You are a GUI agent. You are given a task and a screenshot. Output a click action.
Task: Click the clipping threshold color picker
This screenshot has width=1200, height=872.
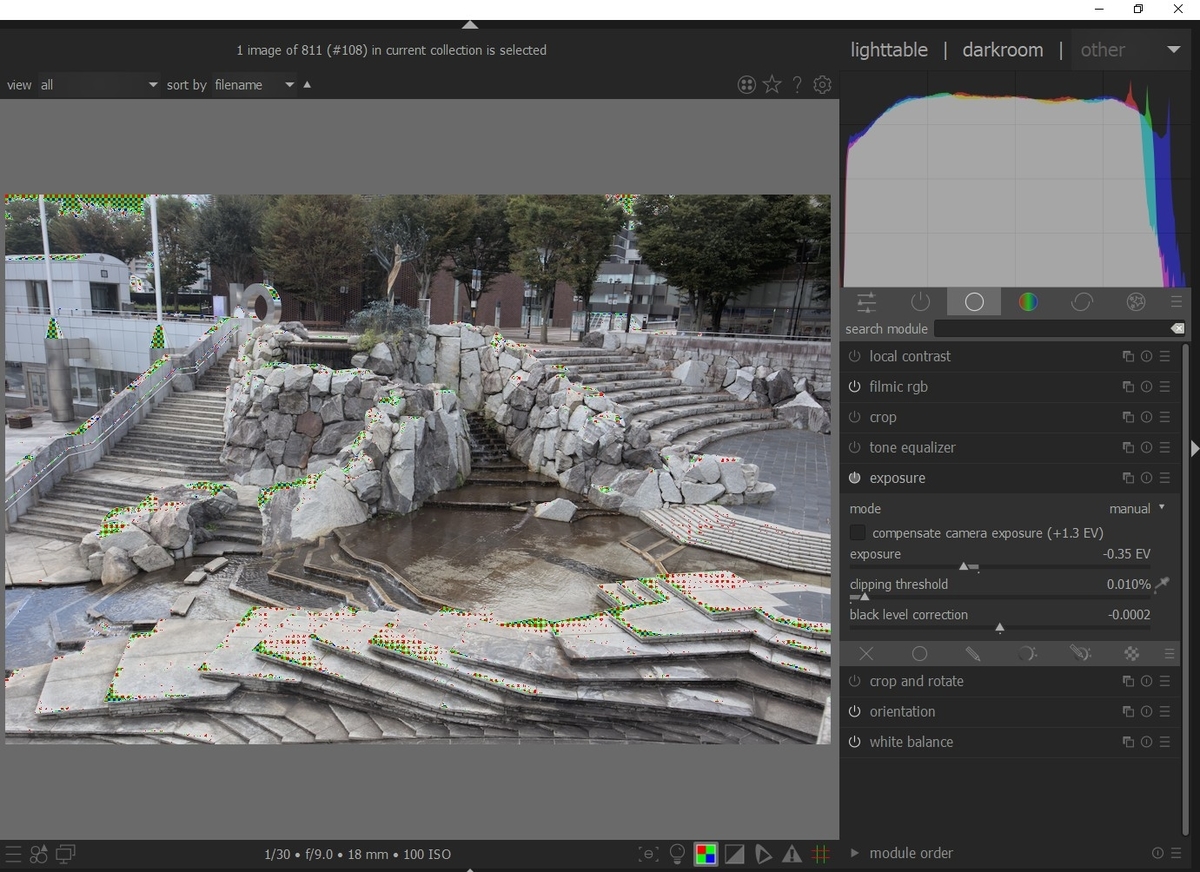coord(1162,585)
